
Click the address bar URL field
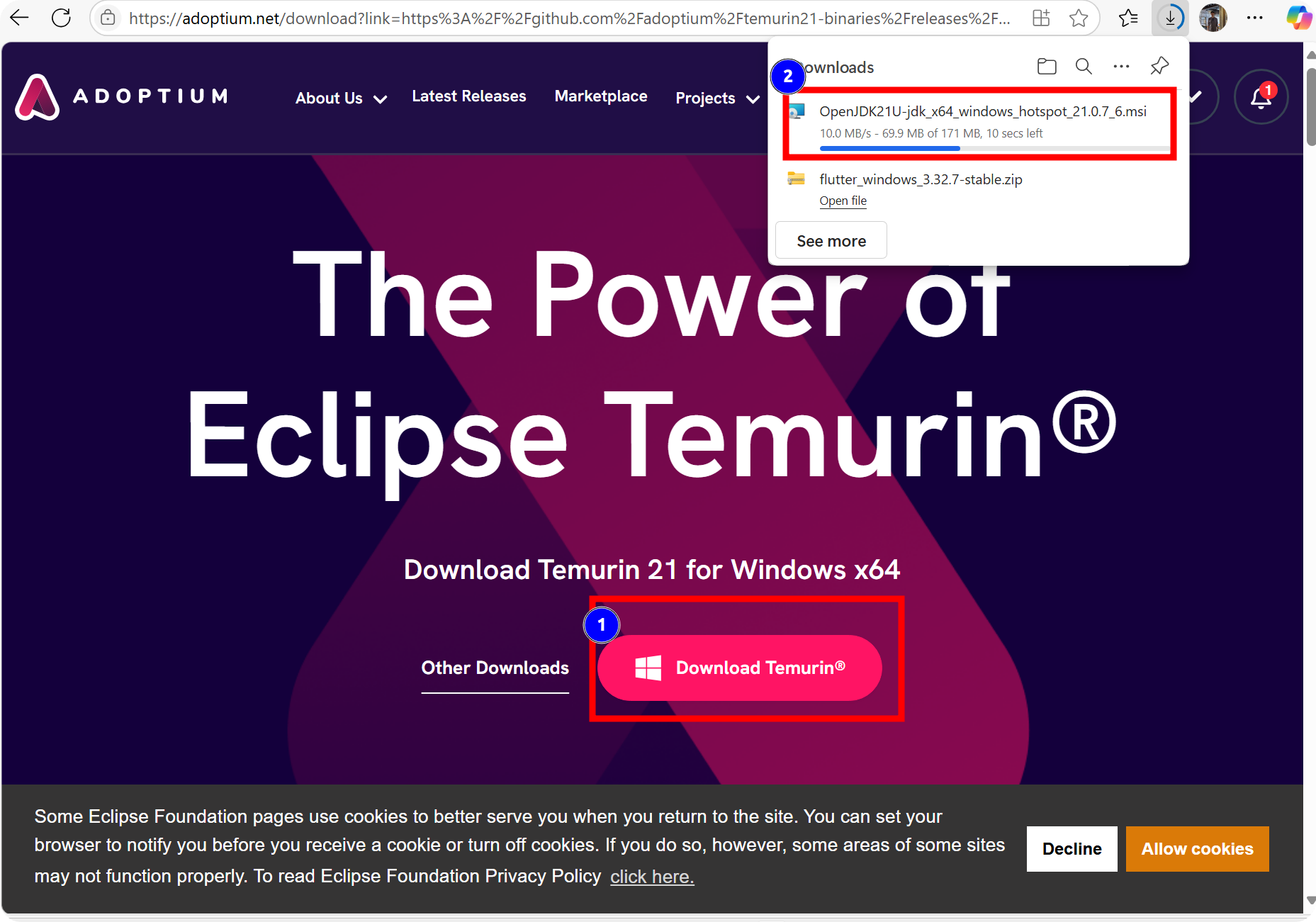tap(569, 18)
